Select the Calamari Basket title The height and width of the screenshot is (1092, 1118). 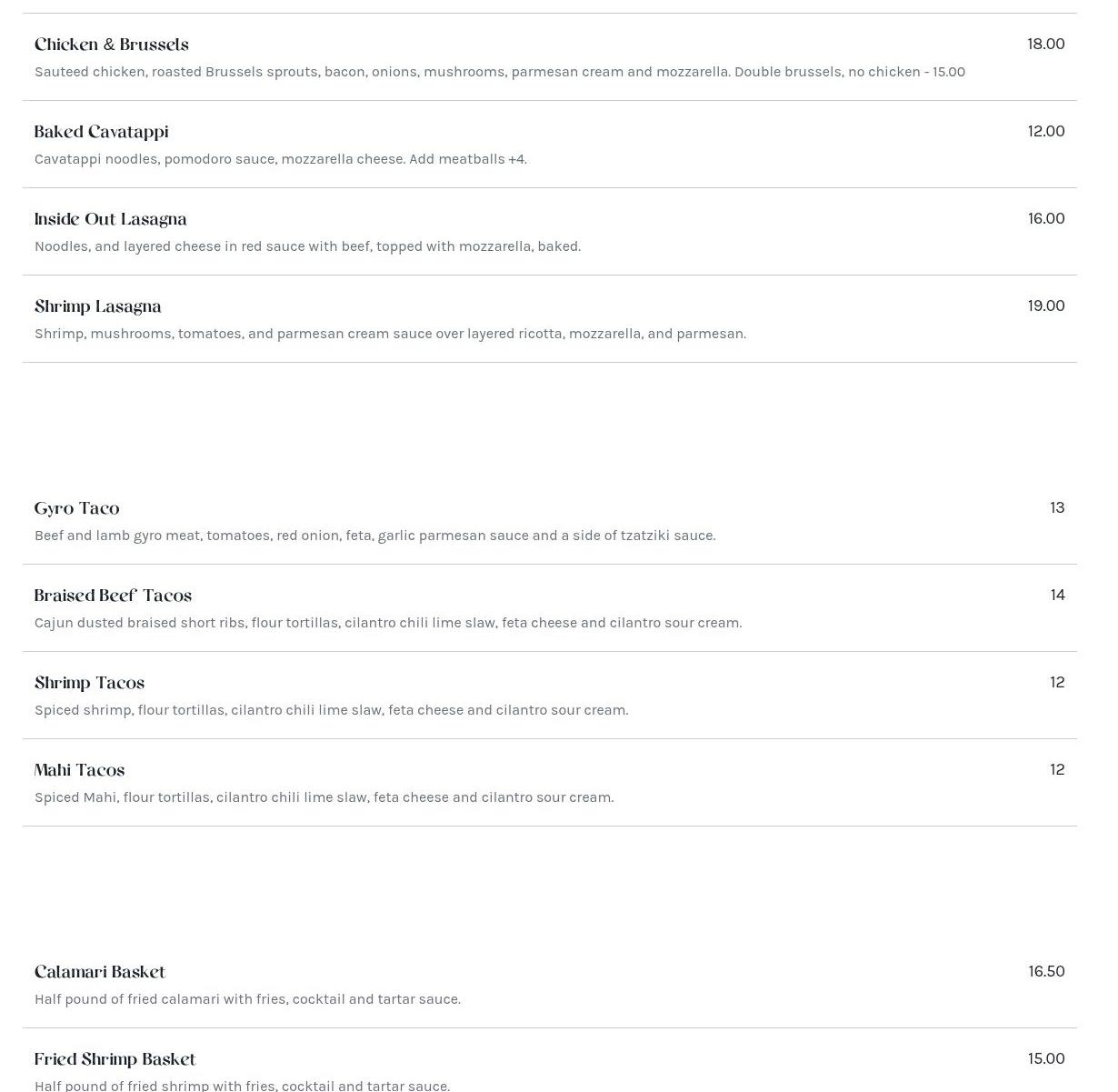(x=100, y=972)
